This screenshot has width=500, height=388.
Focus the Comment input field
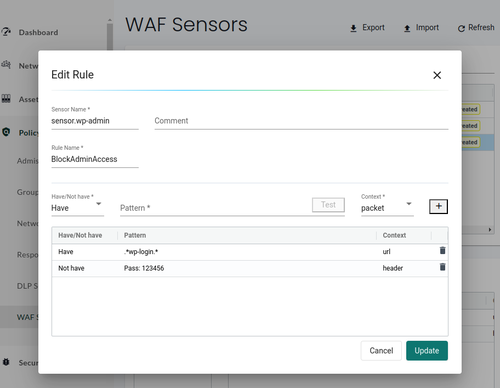tap(301, 121)
